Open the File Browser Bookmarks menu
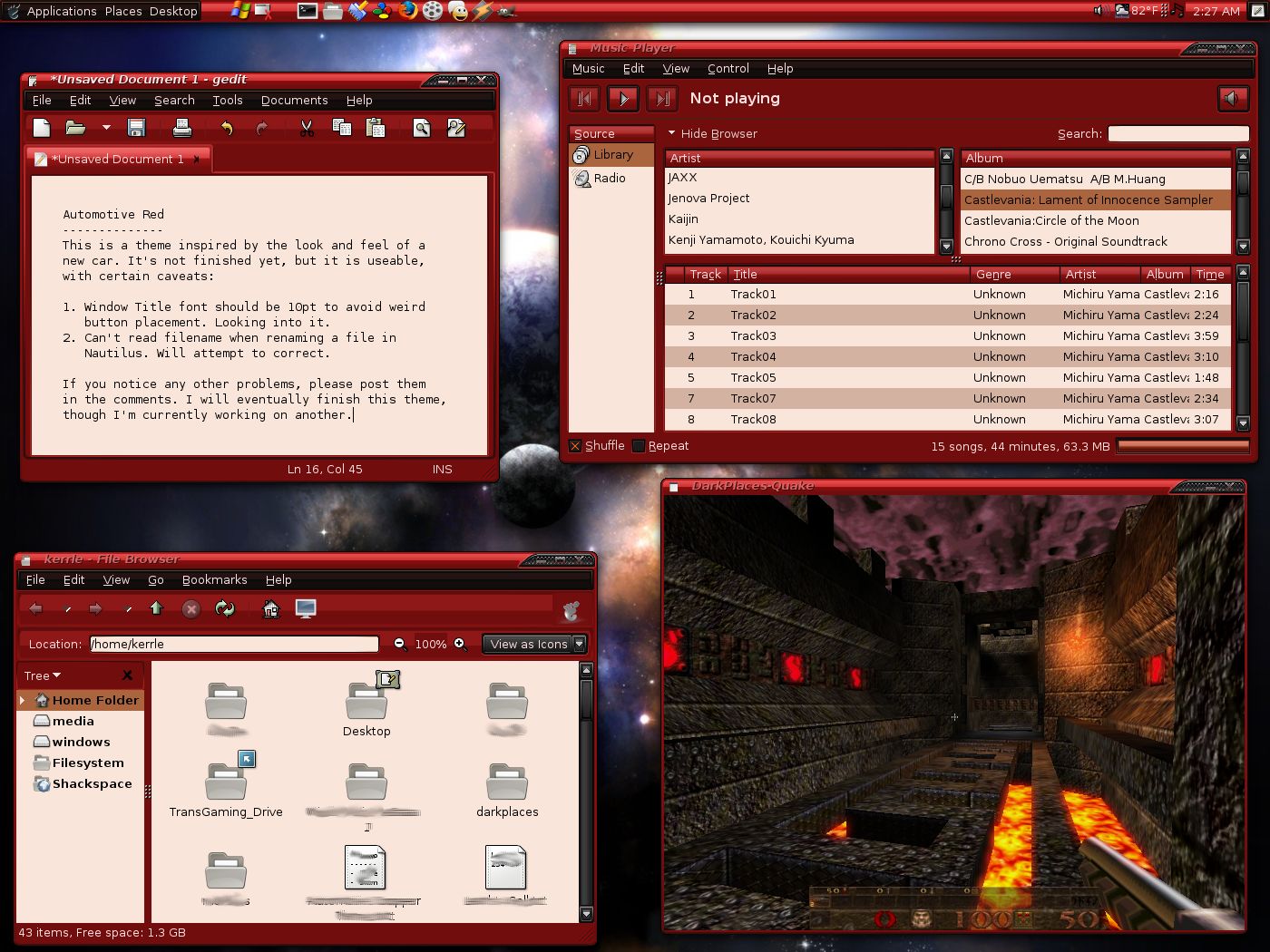Viewport: 1270px width, 952px height. tap(215, 579)
